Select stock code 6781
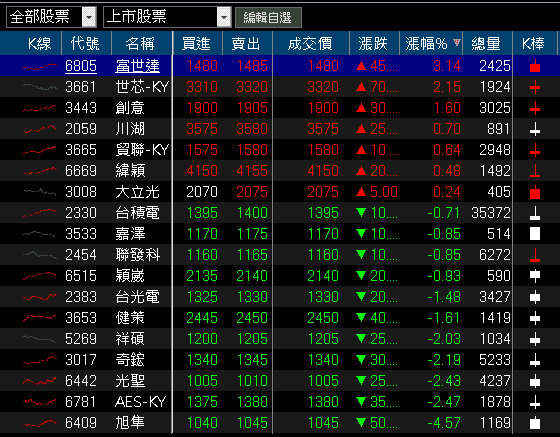This screenshot has width=560, height=437. coord(81,402)
